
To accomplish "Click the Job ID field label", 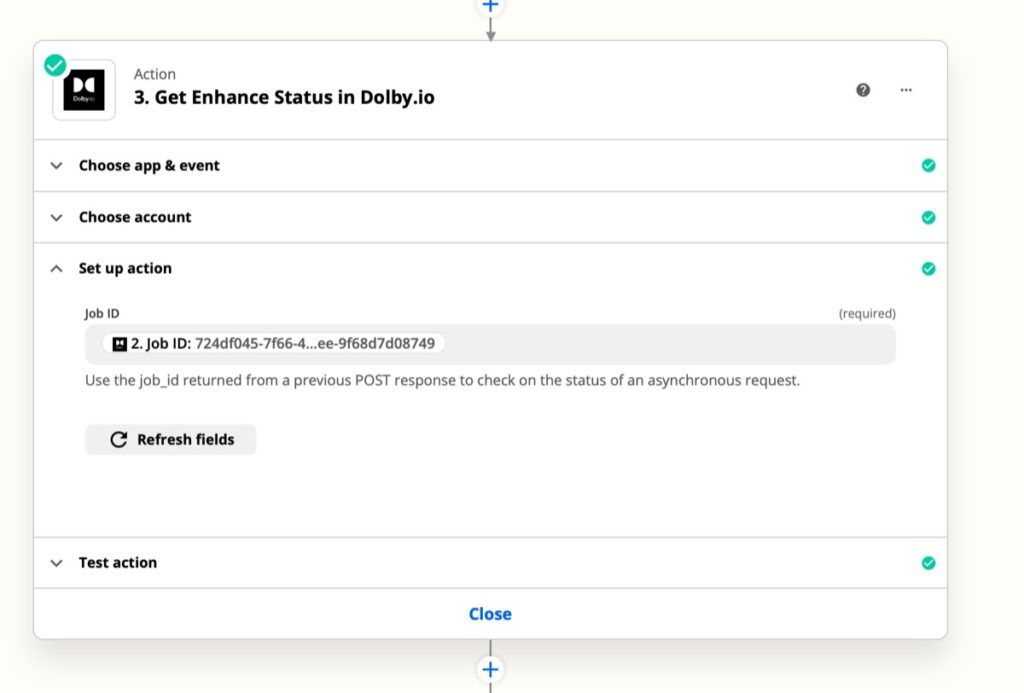I will pos(102,314).
